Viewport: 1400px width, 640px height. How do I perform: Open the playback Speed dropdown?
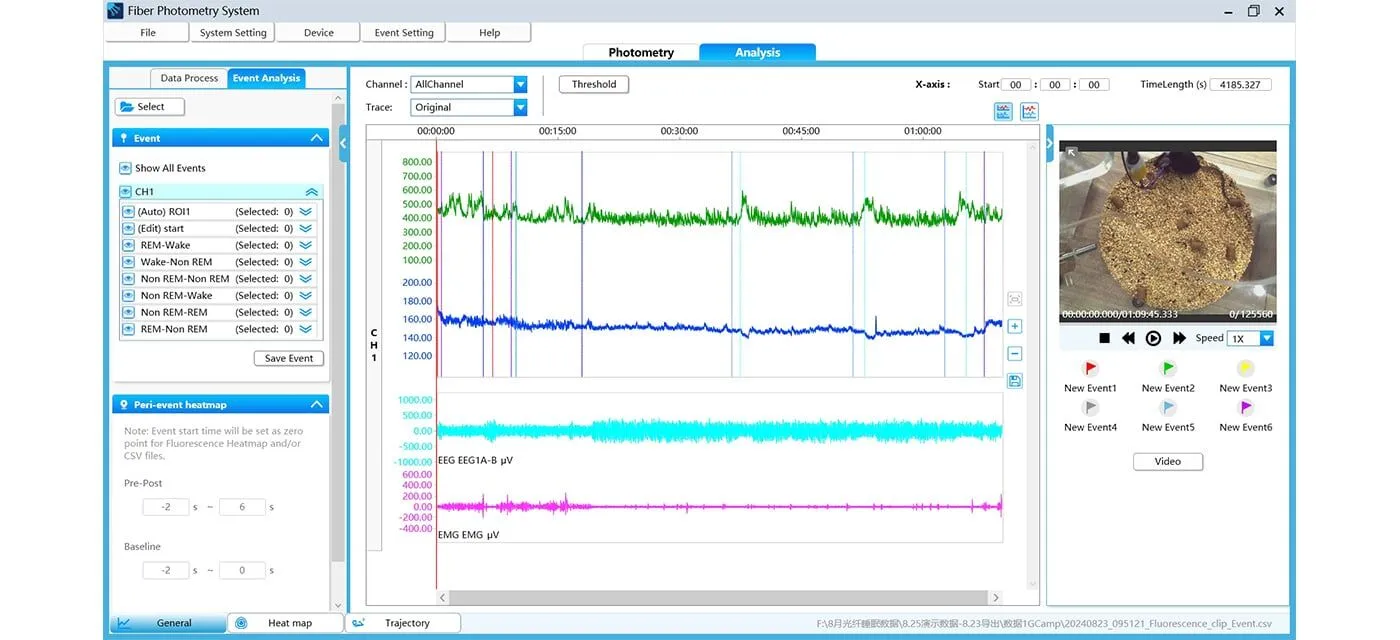coord(1266,339)
